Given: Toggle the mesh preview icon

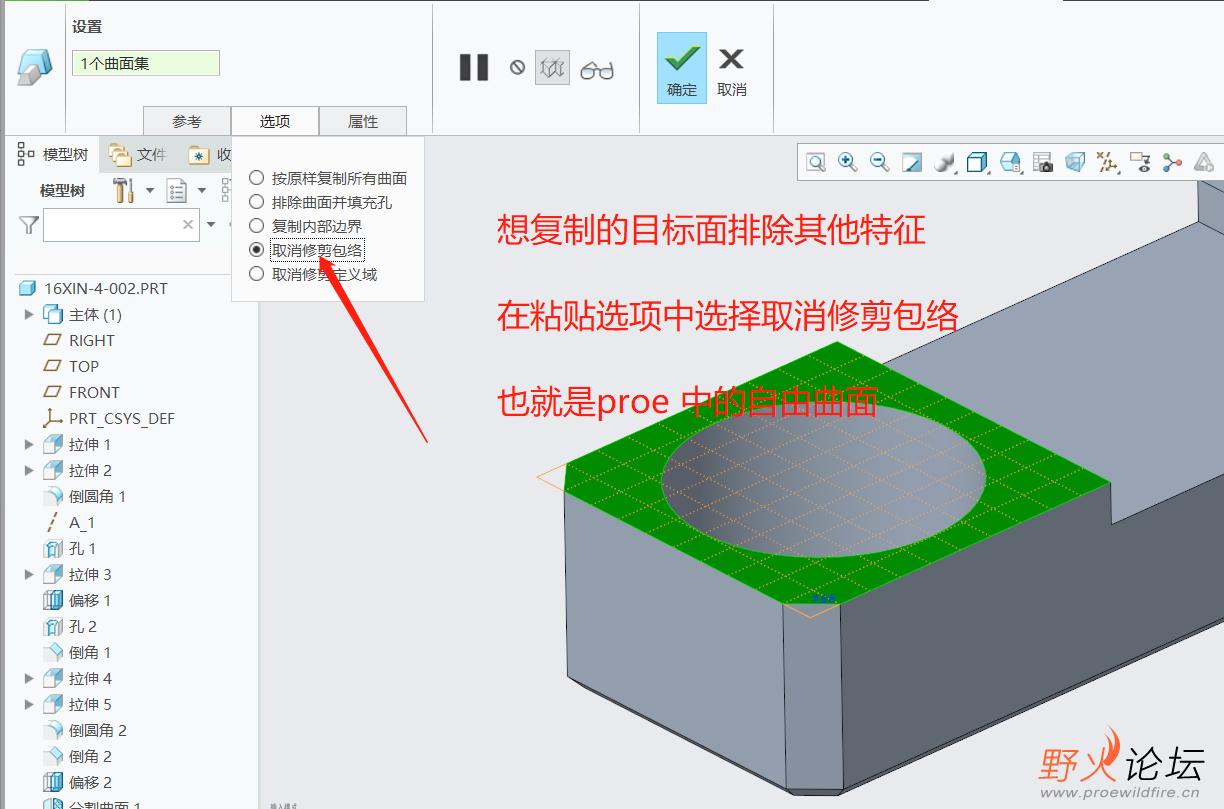Looking at the screenshot, I should pyautogui.click(x=552, y=68).
